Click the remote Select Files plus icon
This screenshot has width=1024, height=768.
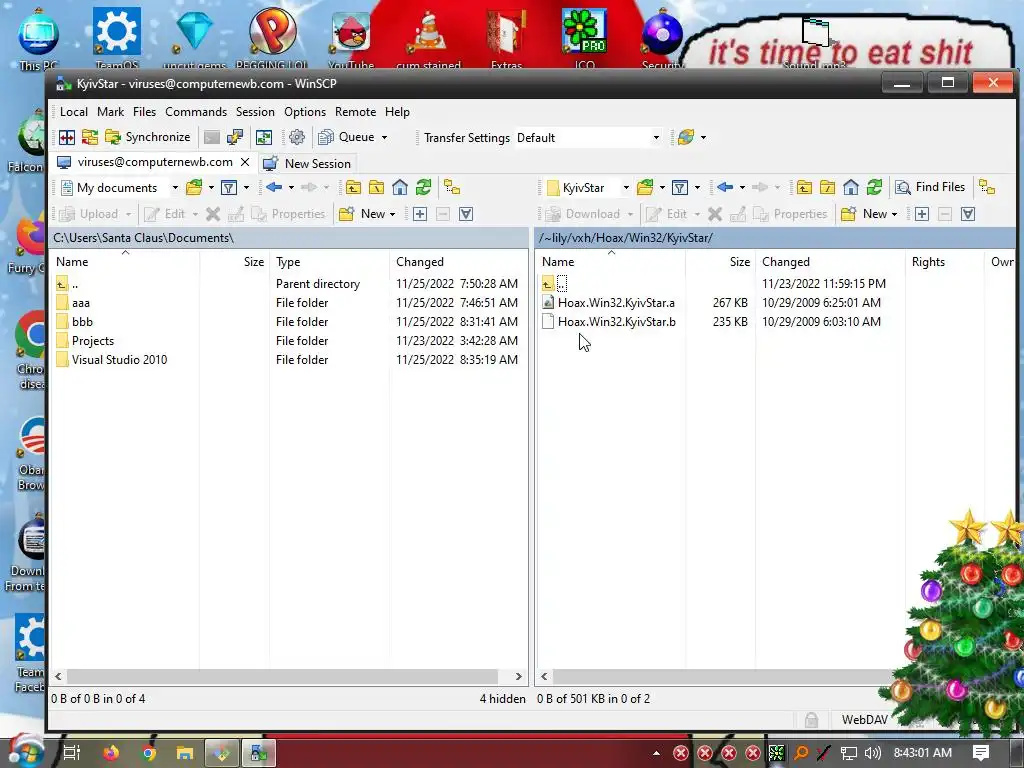[921, 214]
